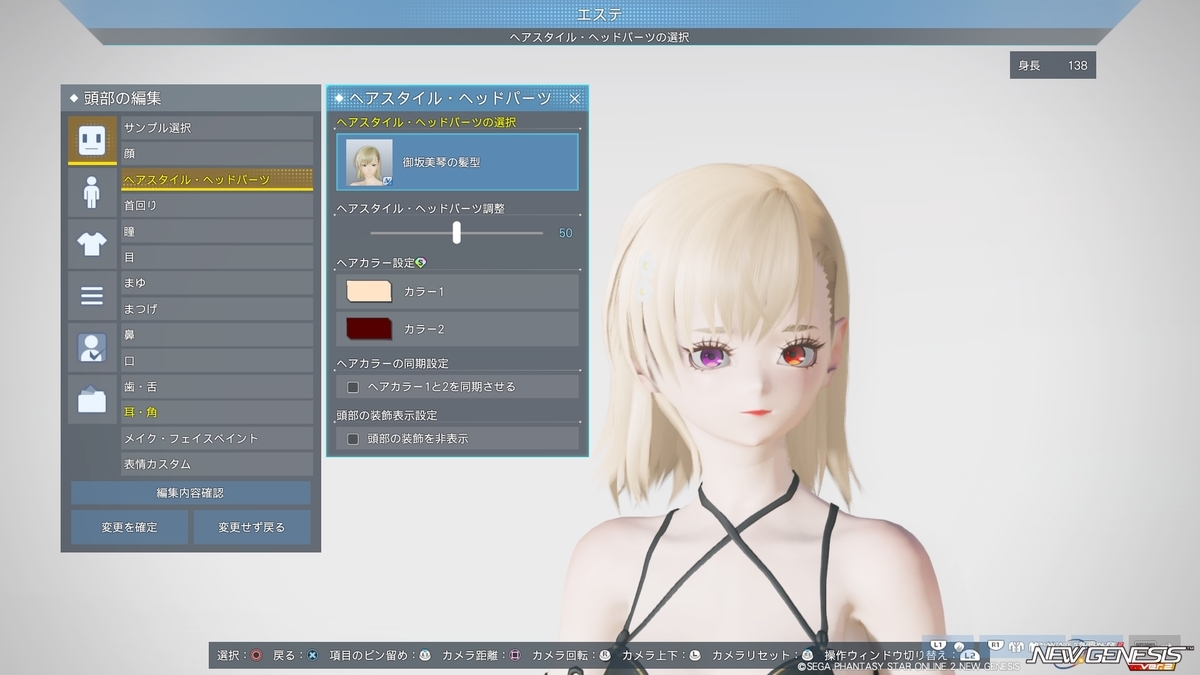
Task: Open the カラー2 dark red color swatch
Action: (368, 328)
